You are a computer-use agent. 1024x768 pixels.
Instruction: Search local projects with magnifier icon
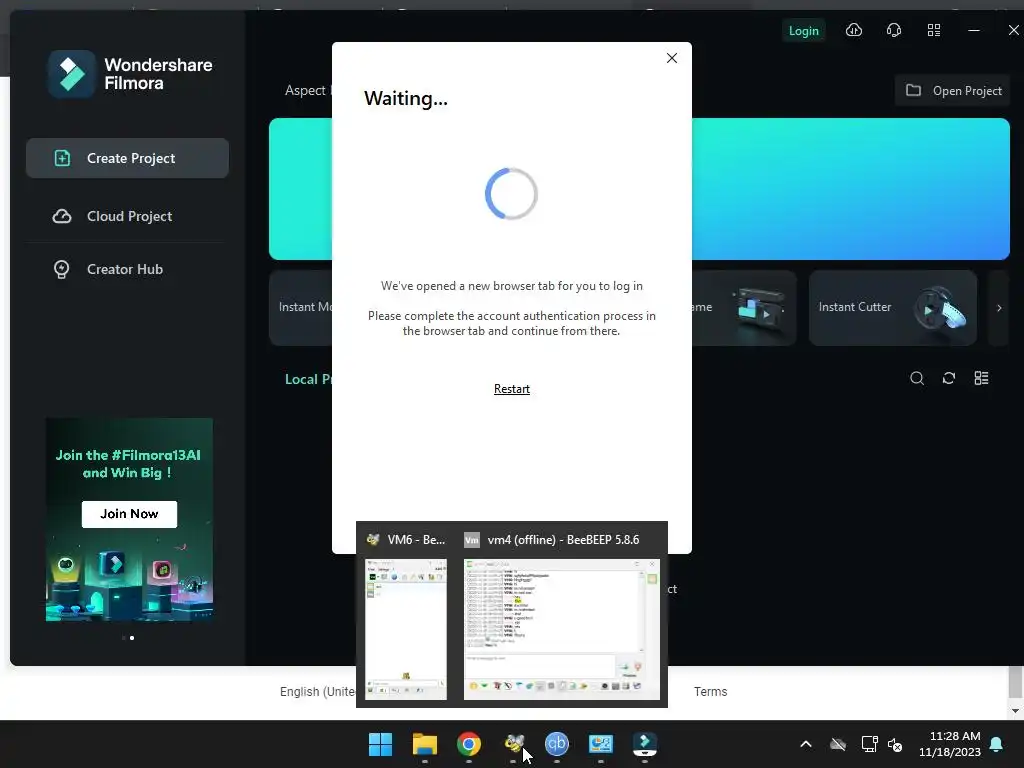pyautogui.click(x=916, y=378)
